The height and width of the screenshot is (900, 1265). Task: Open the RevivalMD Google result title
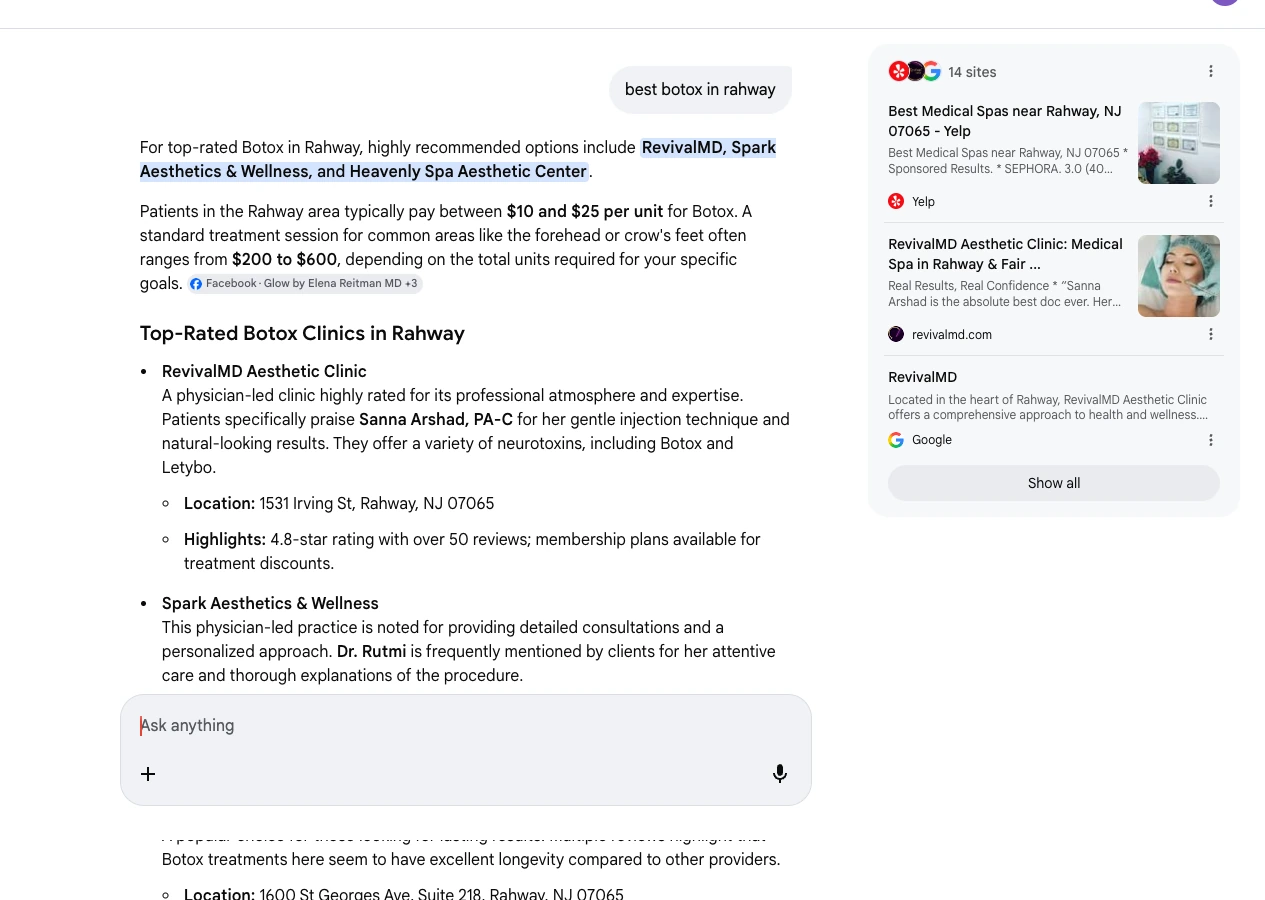point(922,377)
